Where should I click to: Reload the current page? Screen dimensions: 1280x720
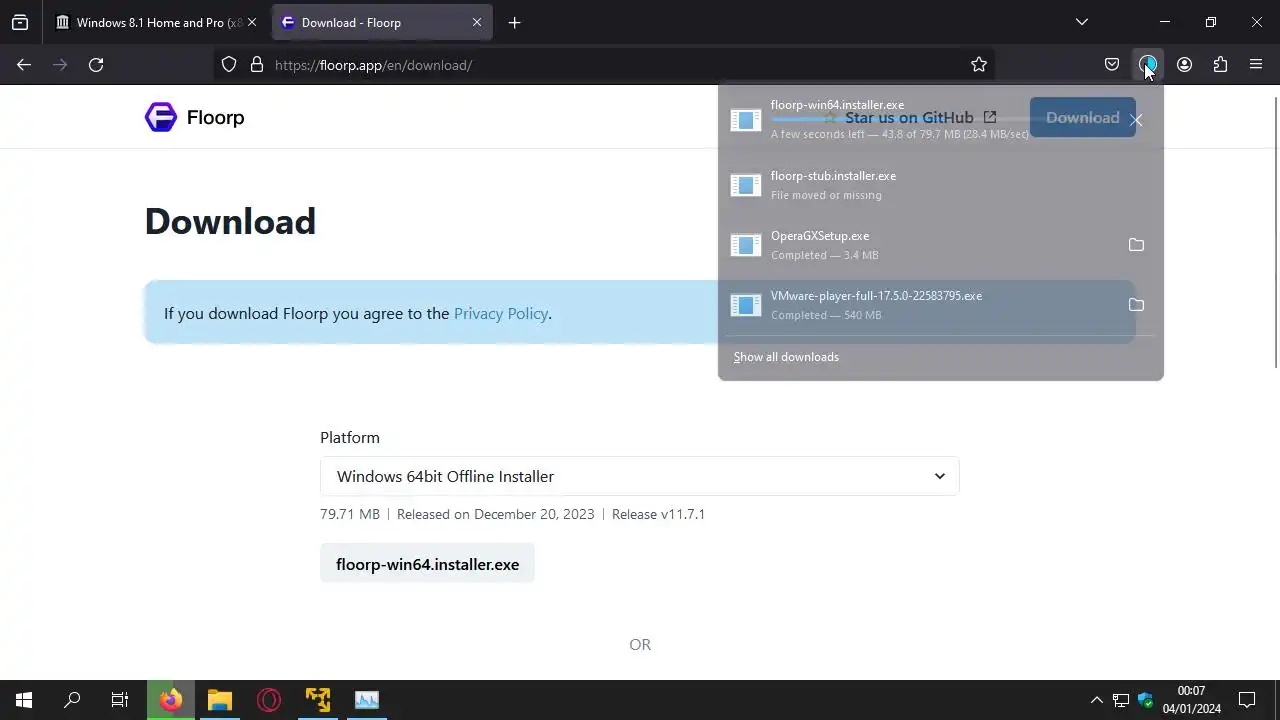click(x=96, y=65)
